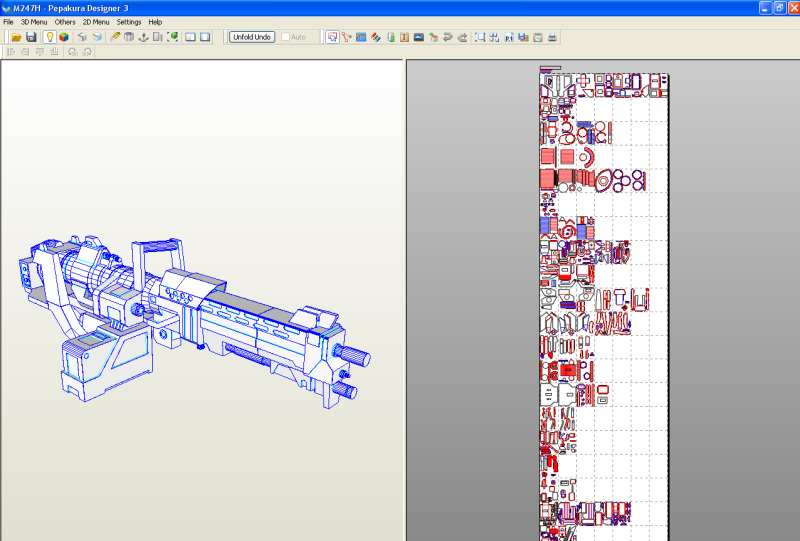Click the P.1 page number icon
The width and height of the screenshot is (800, 541).
pos(509,37)
